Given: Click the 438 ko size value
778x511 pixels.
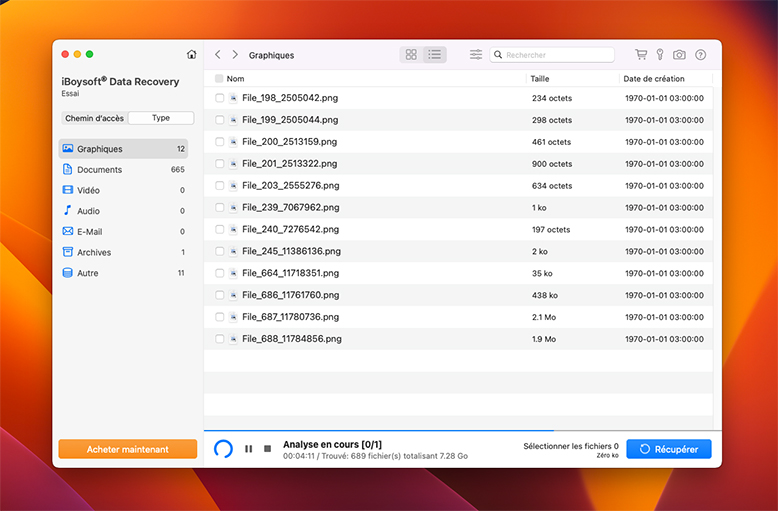Looking at the screenshot, I should tap(545, 295).
